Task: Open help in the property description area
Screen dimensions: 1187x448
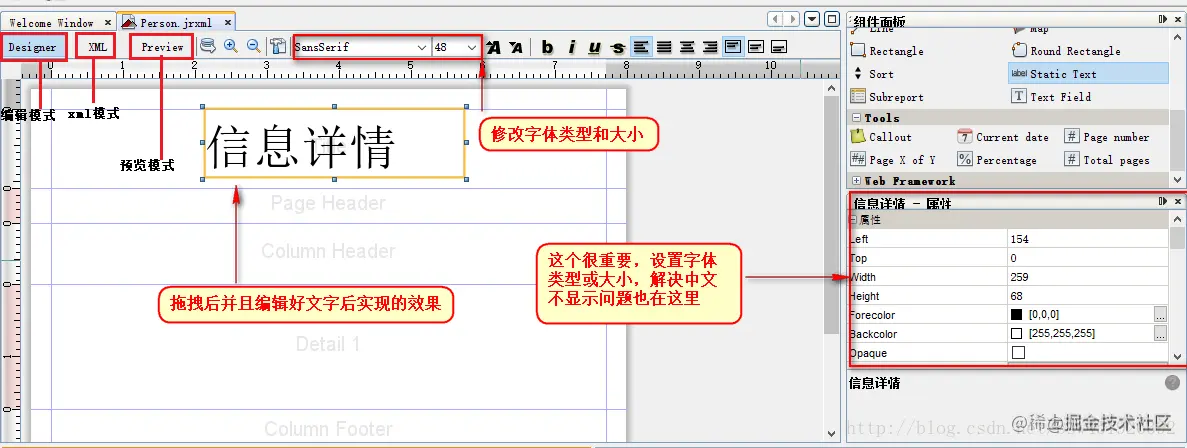Action: [1172, 383]
